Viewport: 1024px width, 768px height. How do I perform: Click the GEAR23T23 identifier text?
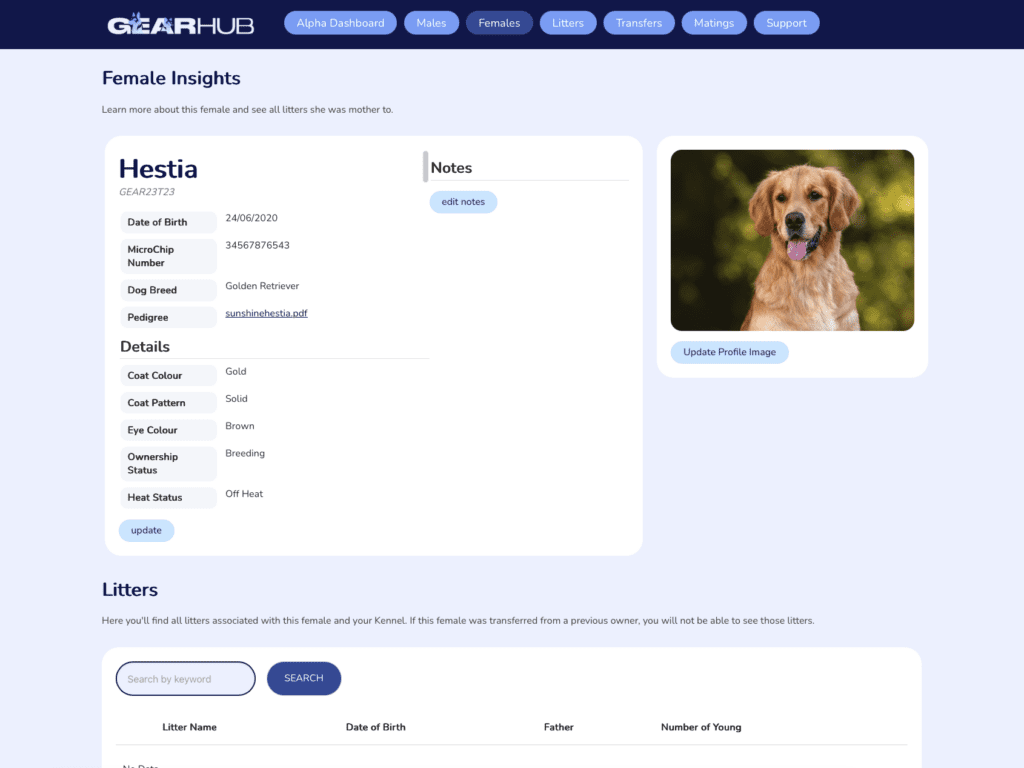147,192
